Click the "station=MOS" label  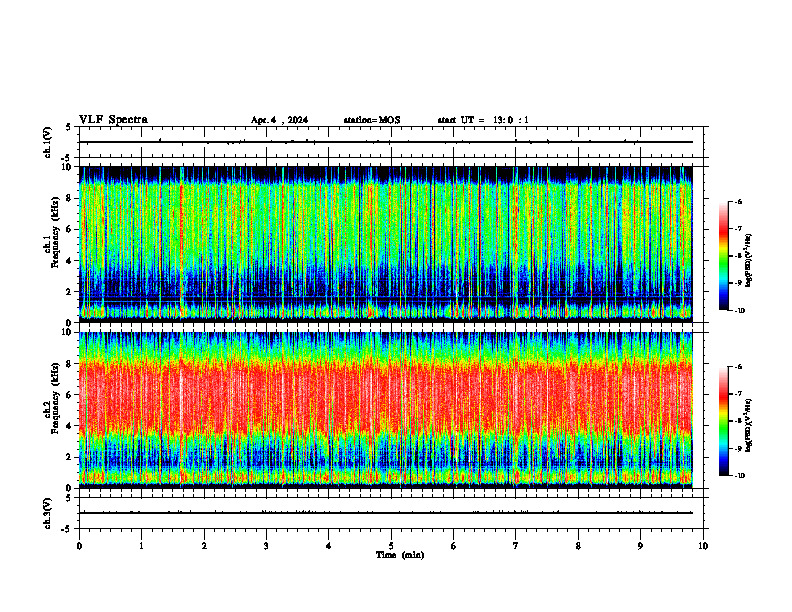(x=372, y=120)
